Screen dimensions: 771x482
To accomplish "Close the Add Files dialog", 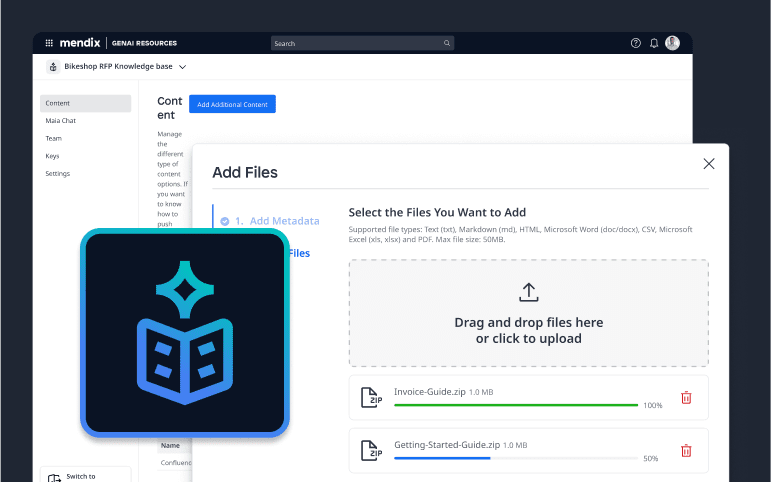I will point(709,164).
